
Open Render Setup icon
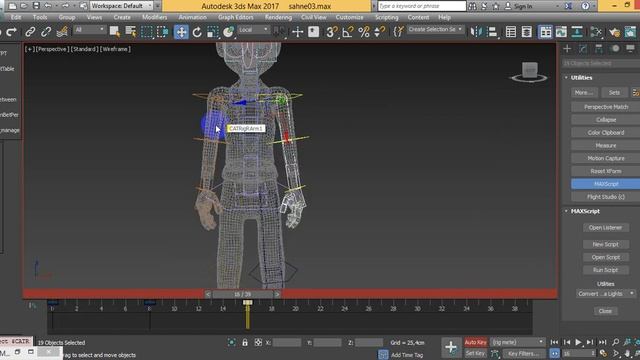(614, 32)
